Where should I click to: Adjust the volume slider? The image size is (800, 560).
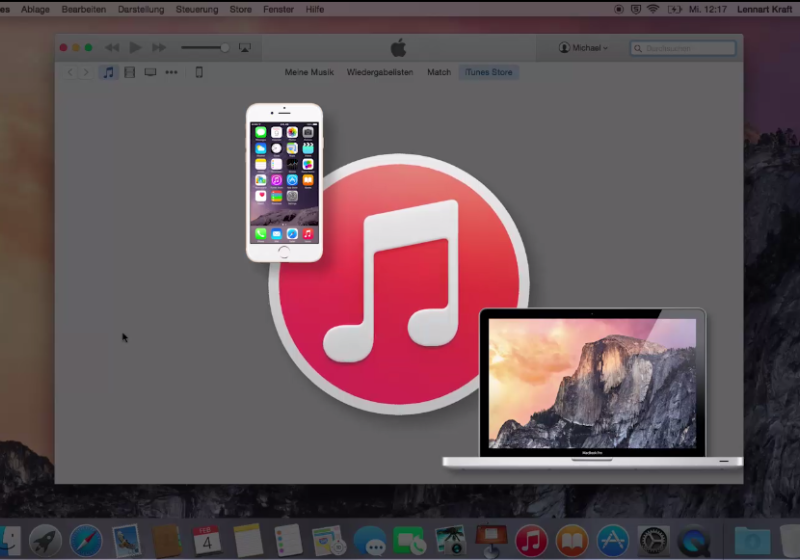[204, 47]
